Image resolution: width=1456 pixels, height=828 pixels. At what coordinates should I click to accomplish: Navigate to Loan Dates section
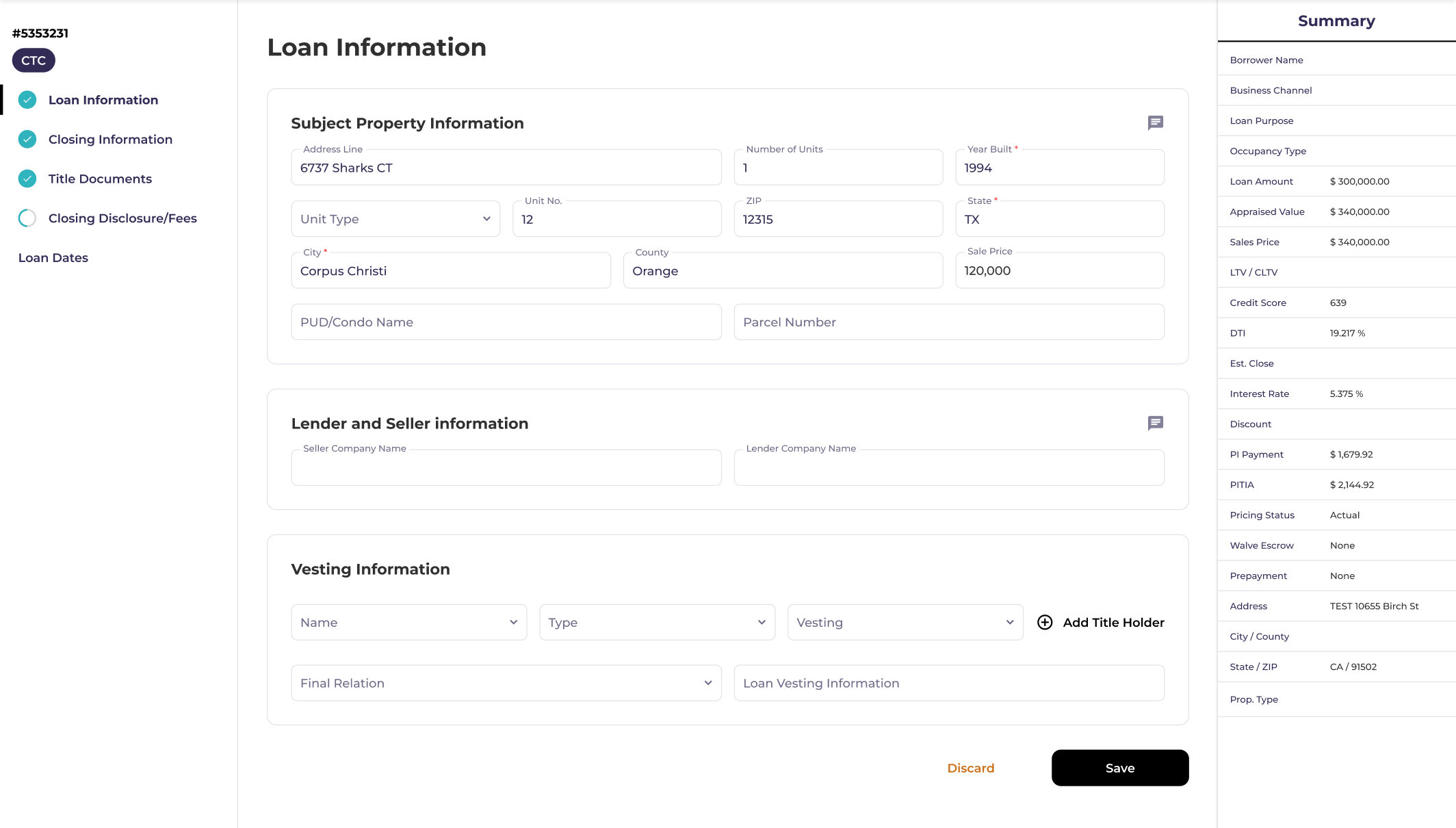pos(53,257)
